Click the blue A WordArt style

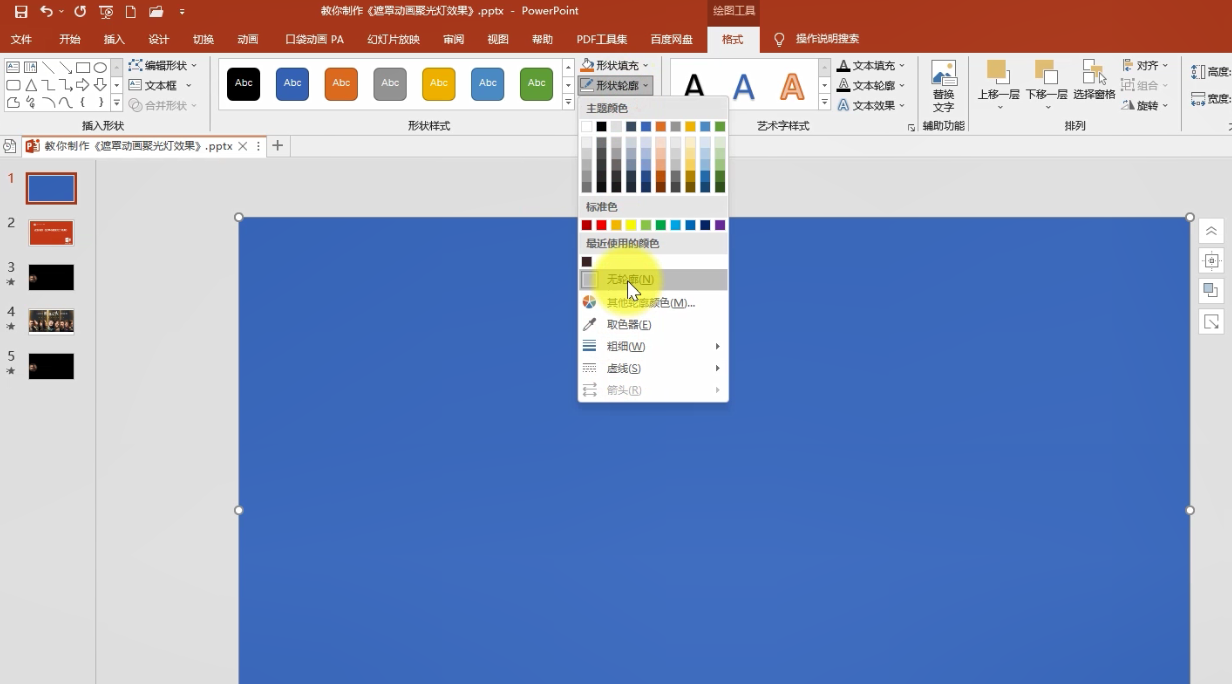[x=743, y=86]
